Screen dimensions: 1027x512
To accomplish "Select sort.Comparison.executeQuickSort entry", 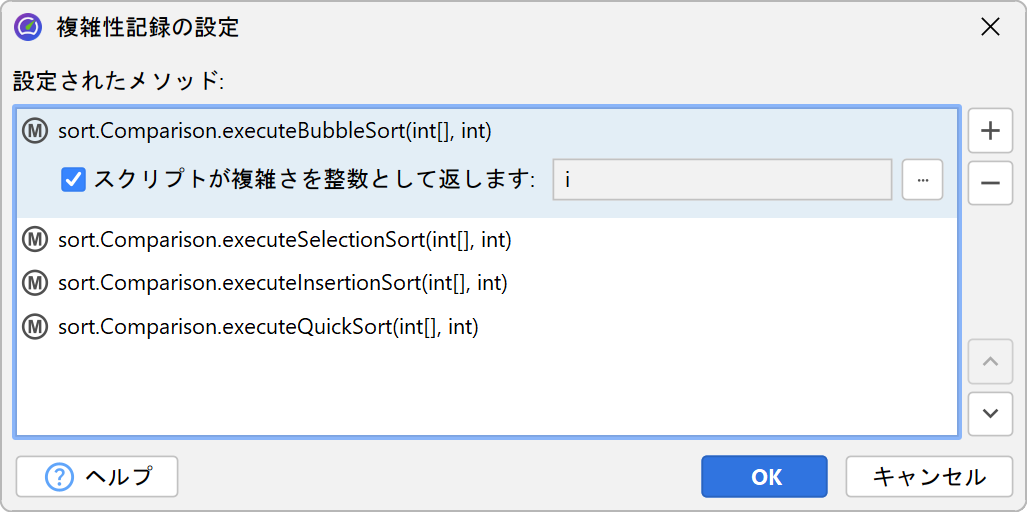I will tap(268, 327).
